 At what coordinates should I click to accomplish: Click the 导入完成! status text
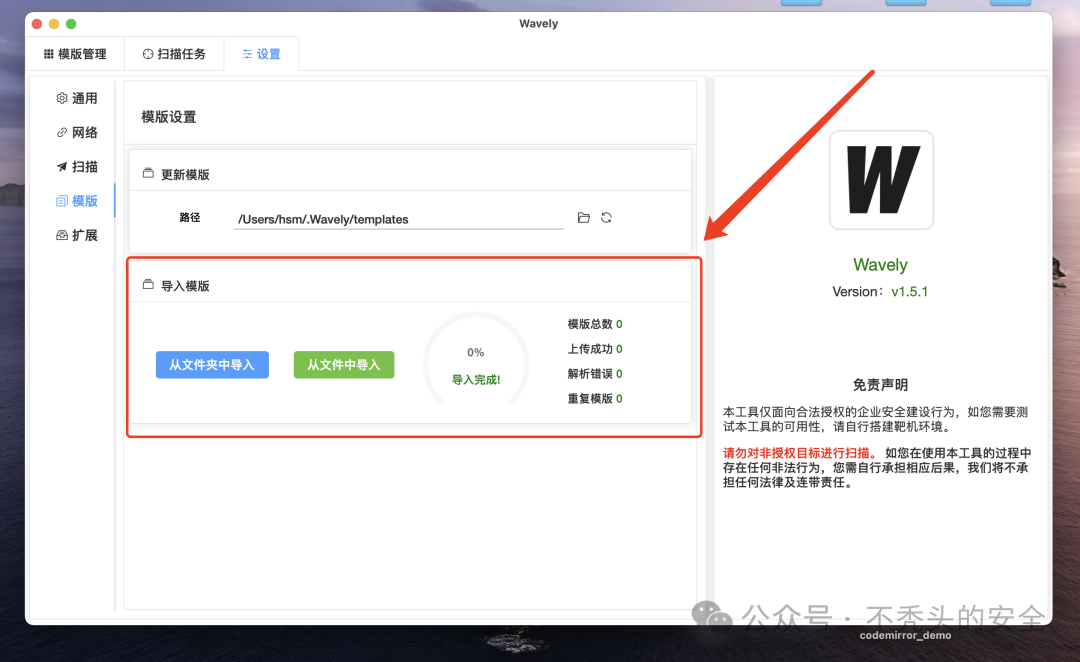pos(476,380)
